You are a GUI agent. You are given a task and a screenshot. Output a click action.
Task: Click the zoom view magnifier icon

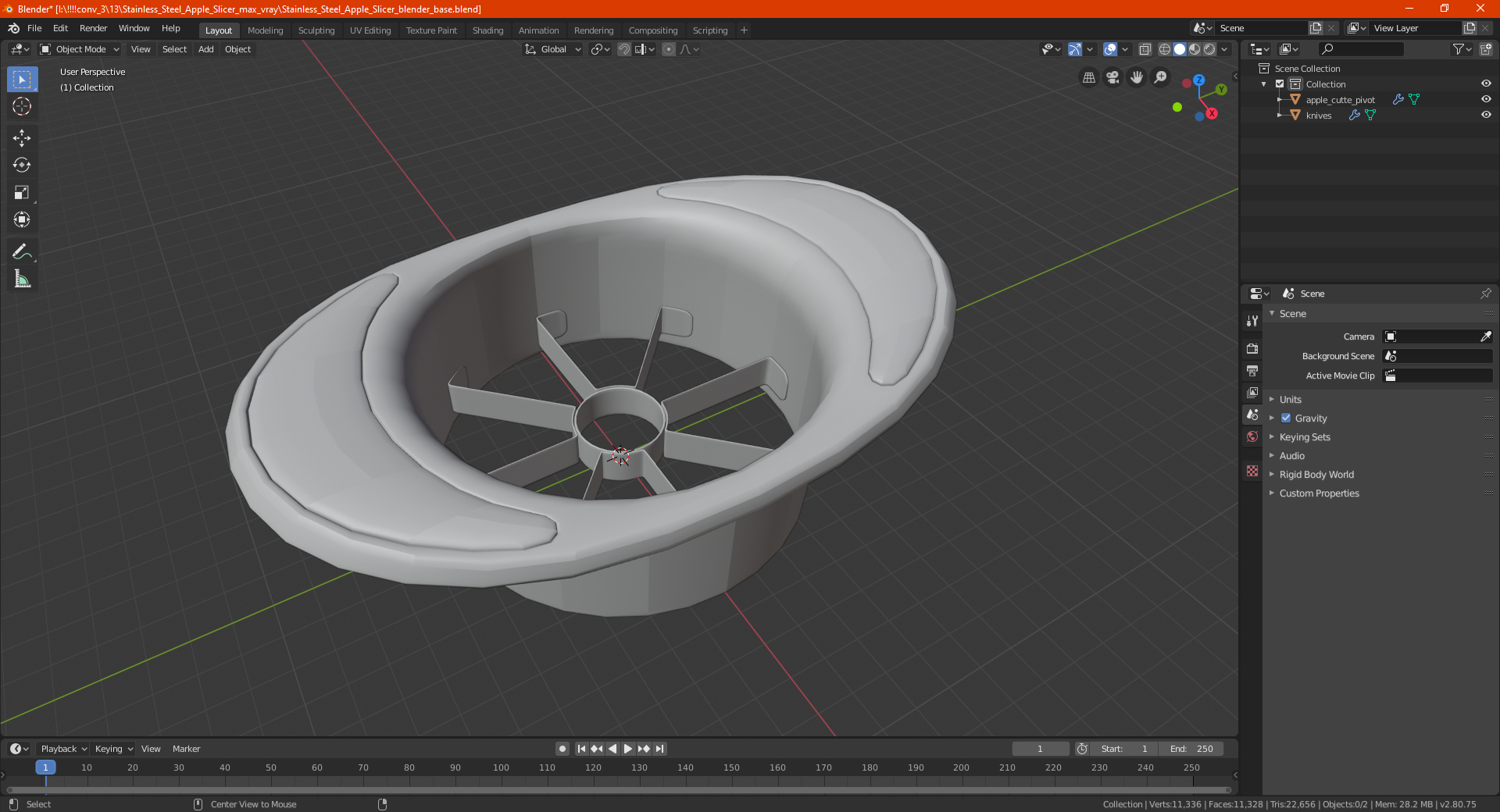click(x=1161, y=77)
